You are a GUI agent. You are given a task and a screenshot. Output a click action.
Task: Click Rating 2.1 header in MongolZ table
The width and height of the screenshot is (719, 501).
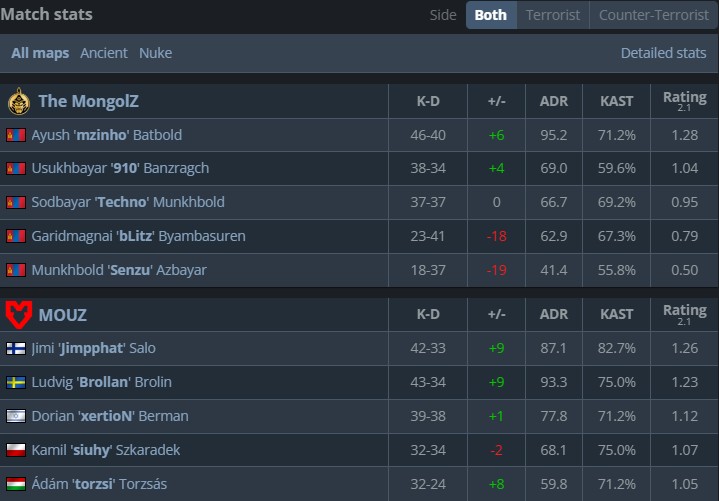[x=684, y=101]
